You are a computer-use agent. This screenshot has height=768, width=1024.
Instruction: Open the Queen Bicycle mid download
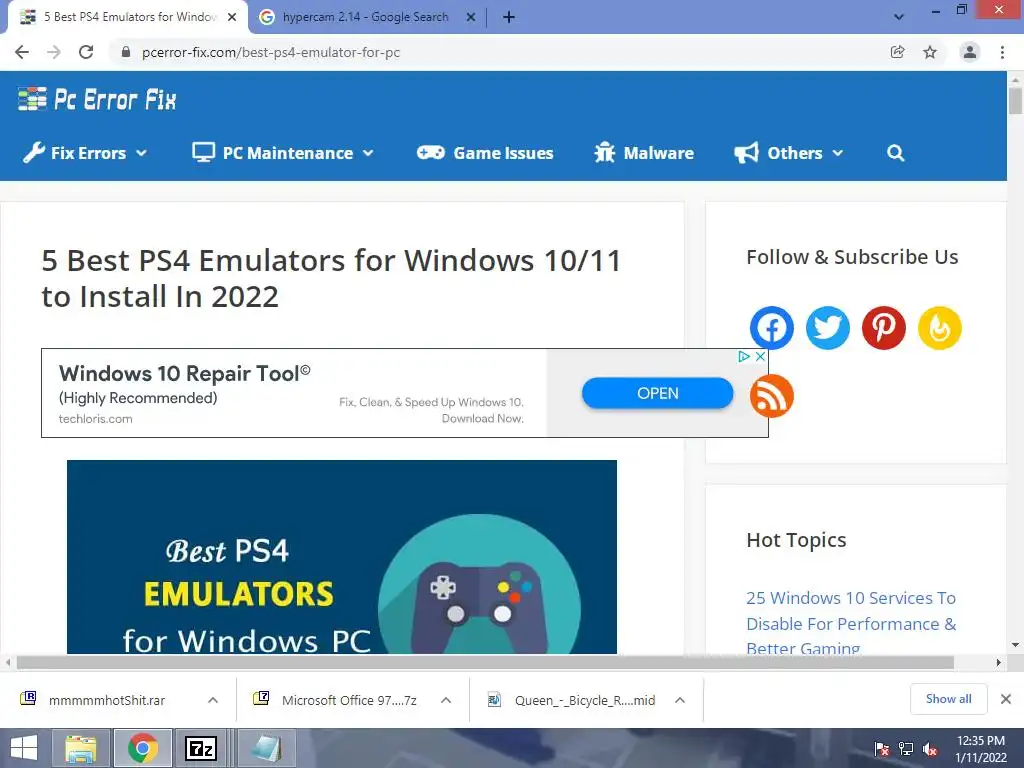[x=573, y=700]
